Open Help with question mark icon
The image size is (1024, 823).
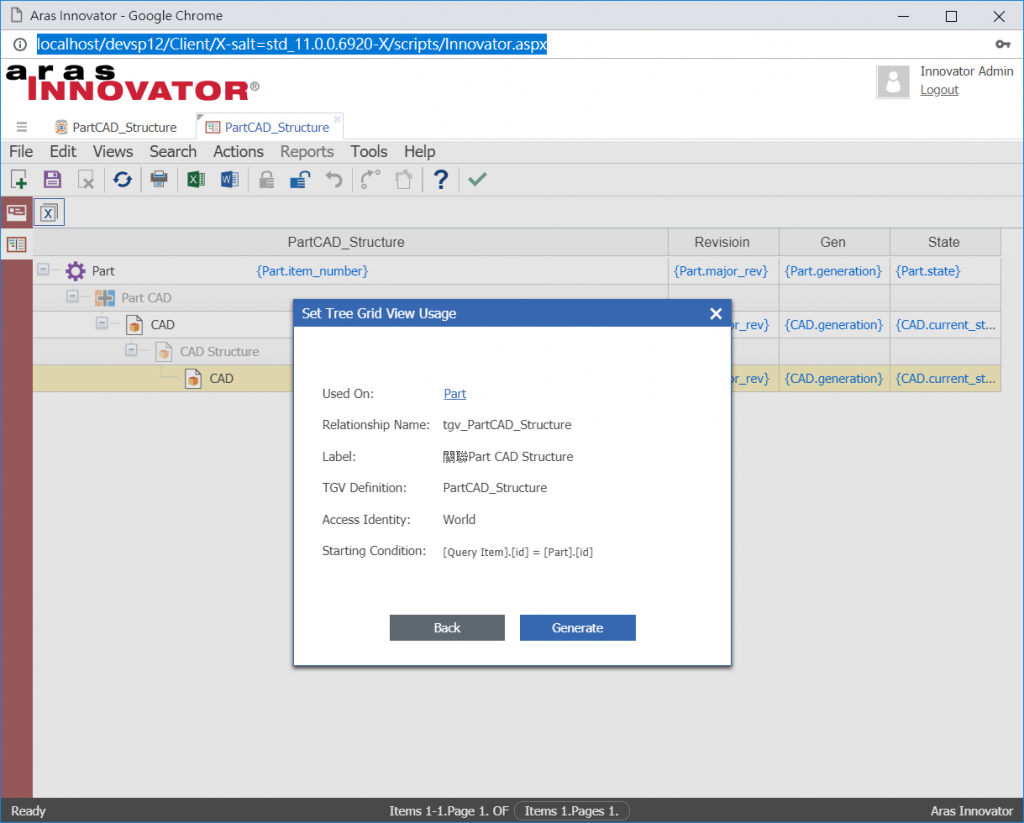point(441,179)
